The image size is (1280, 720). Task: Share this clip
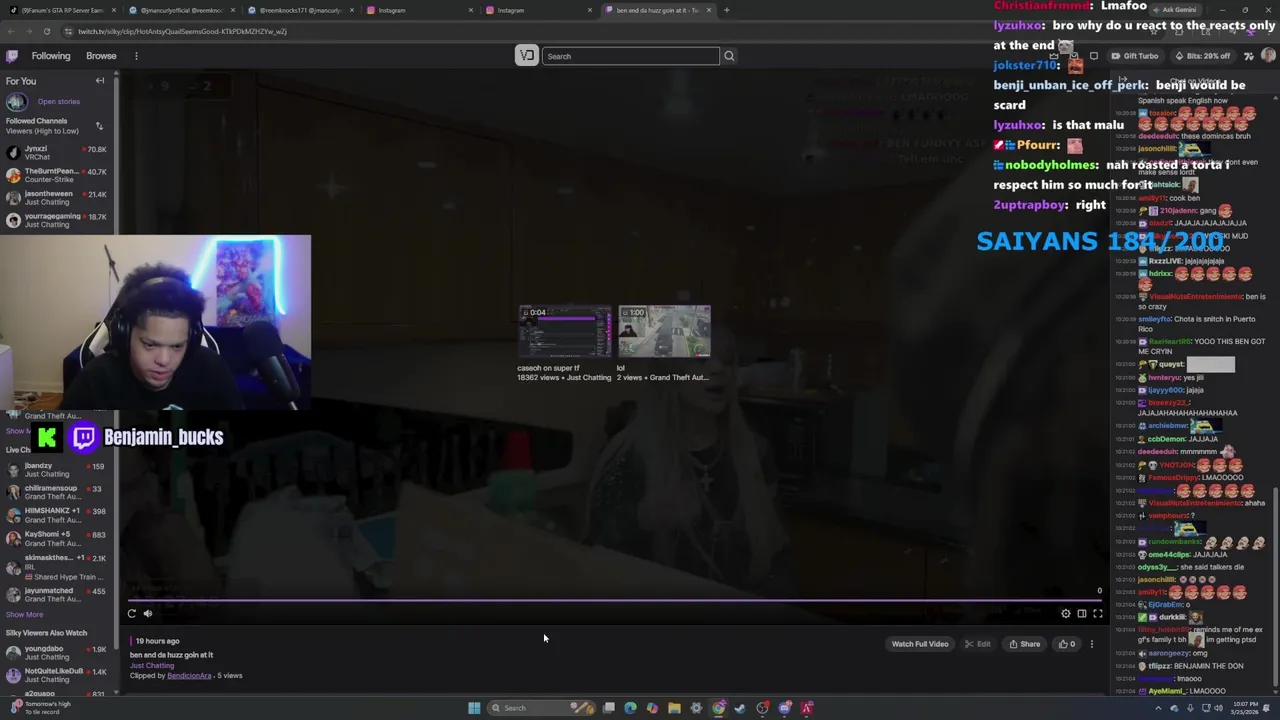(x=1025, y=644)
